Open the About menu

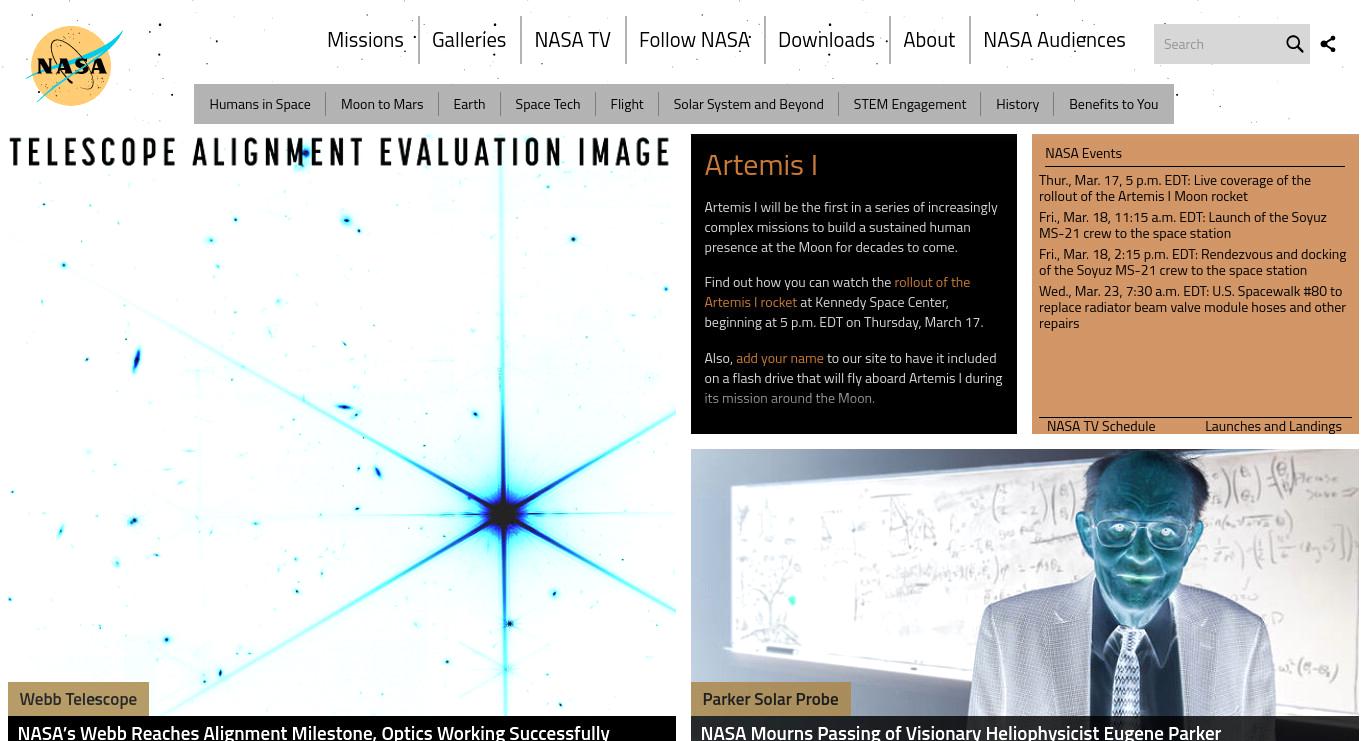point(929,40)
